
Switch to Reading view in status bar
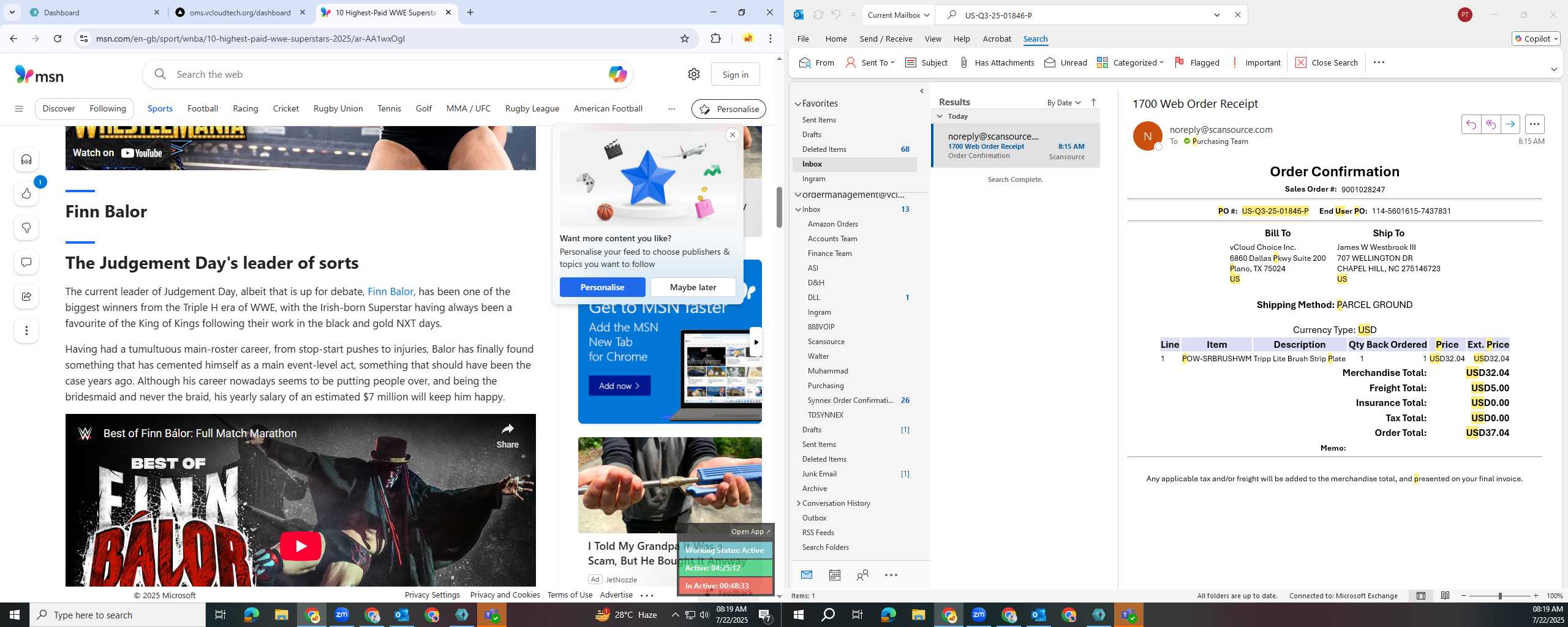(1445, 596)
